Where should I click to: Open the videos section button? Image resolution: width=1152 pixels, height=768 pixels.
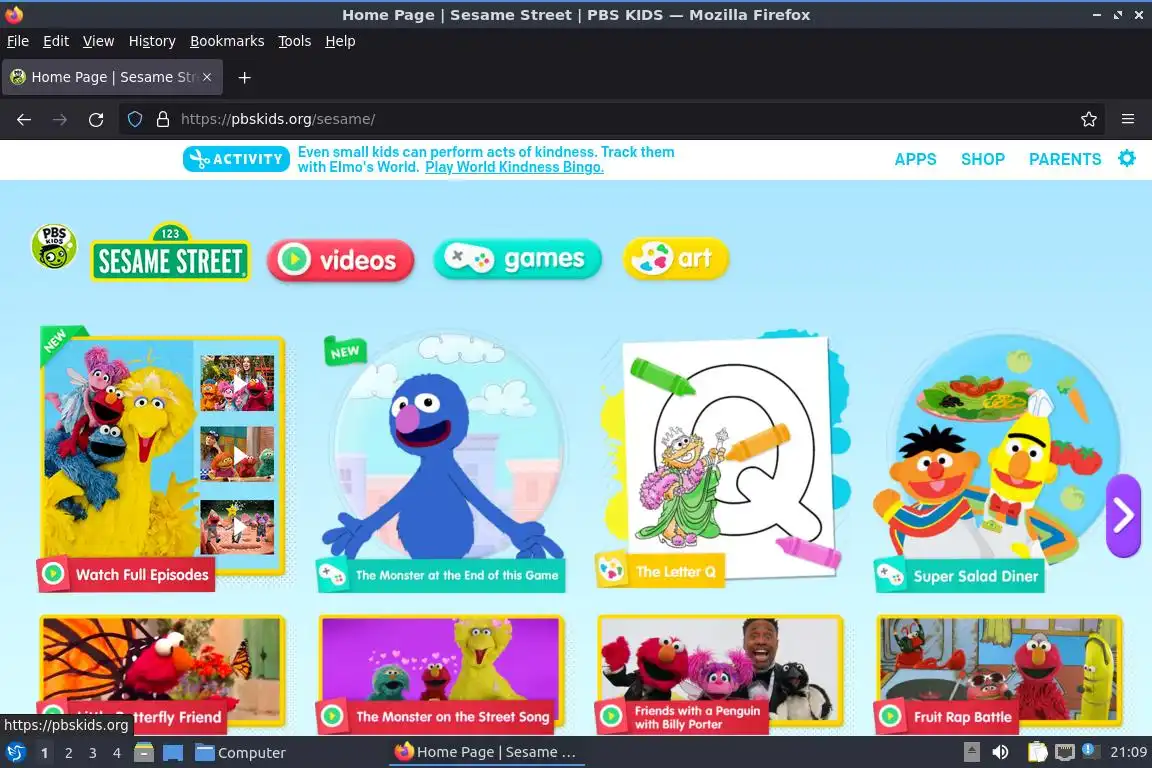coord(341,260)
